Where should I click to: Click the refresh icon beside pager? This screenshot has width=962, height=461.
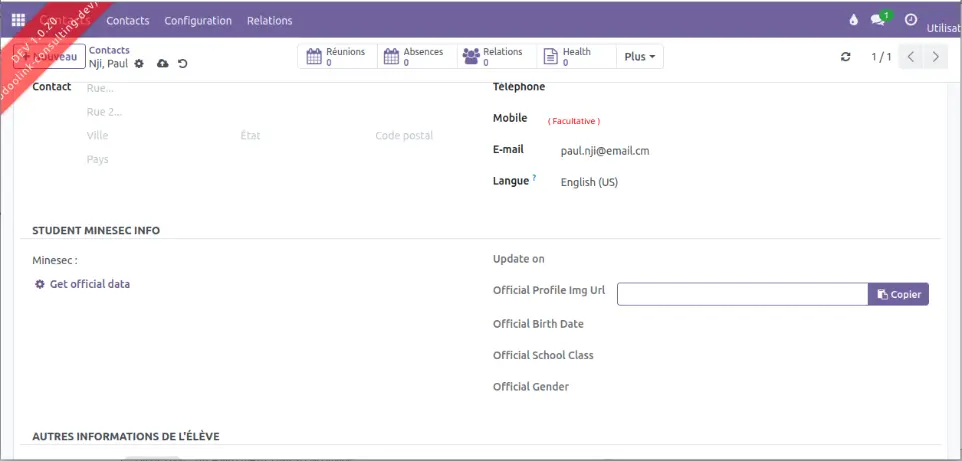(x=846, y=57)
